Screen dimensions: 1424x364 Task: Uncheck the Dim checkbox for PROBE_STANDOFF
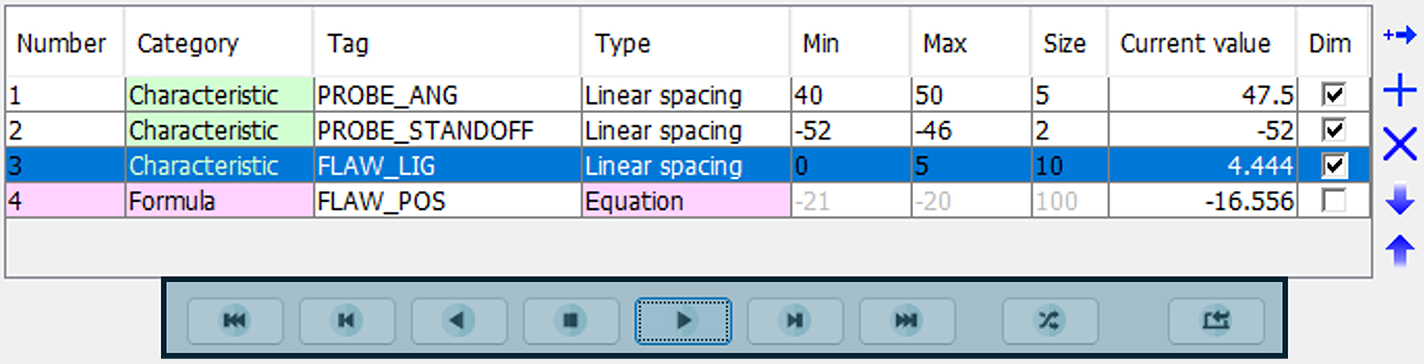coord(1333,130)
